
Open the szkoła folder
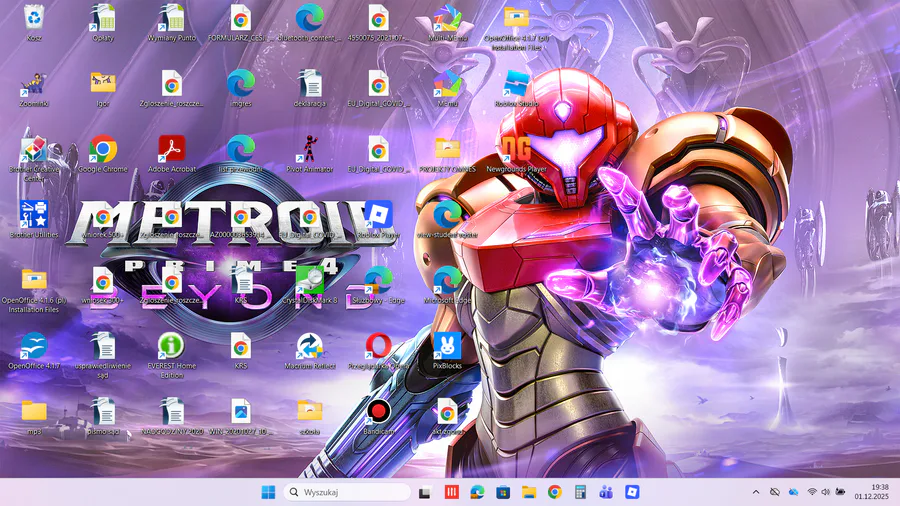coord(309,411)
